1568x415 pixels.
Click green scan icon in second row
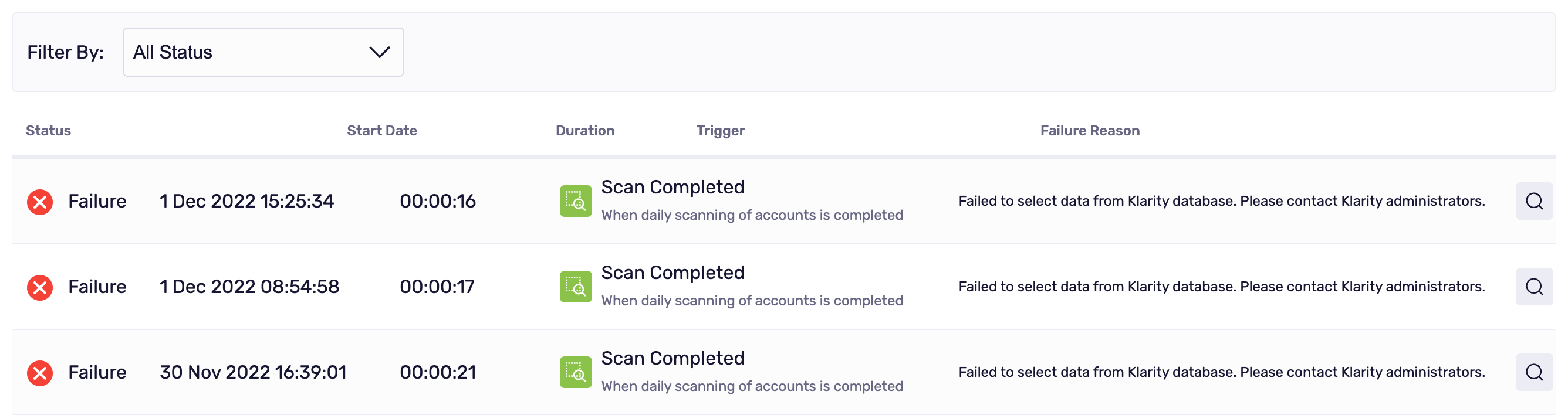(x=576, y=287)
